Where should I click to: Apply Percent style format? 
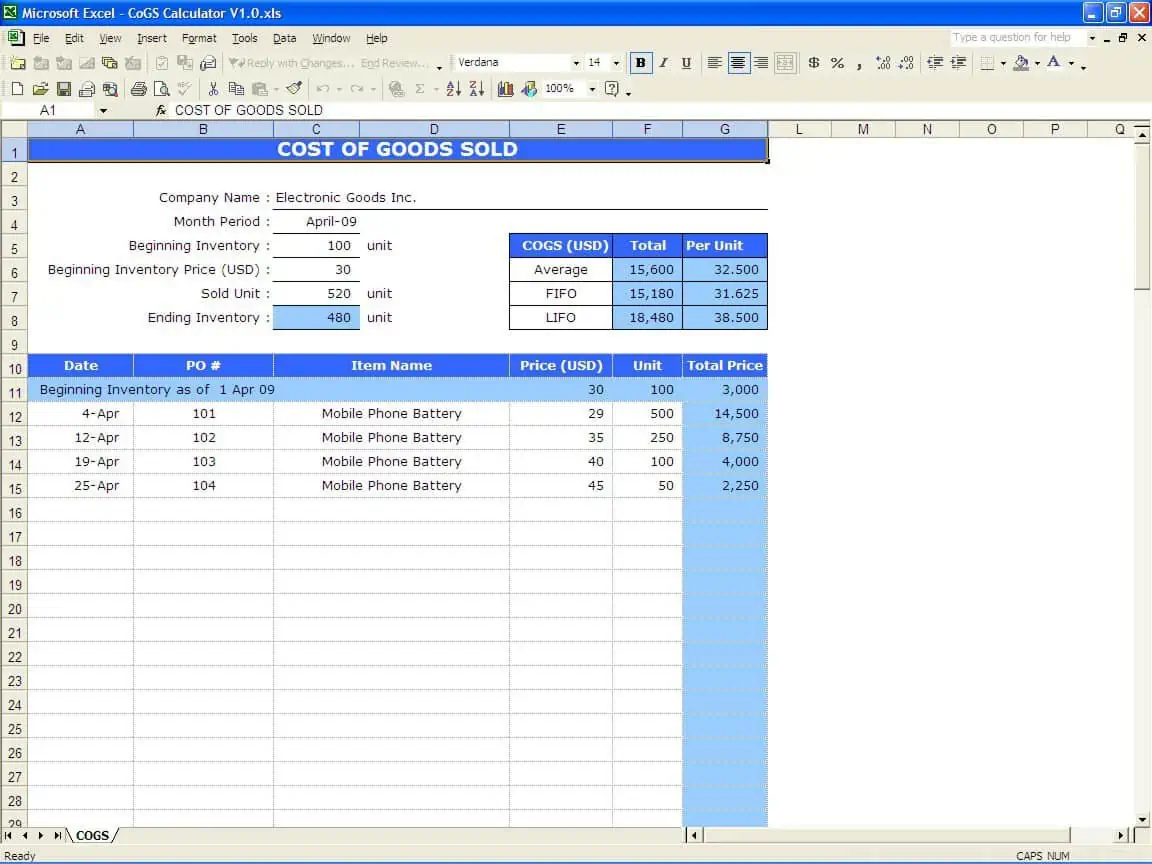click(837, 63)
